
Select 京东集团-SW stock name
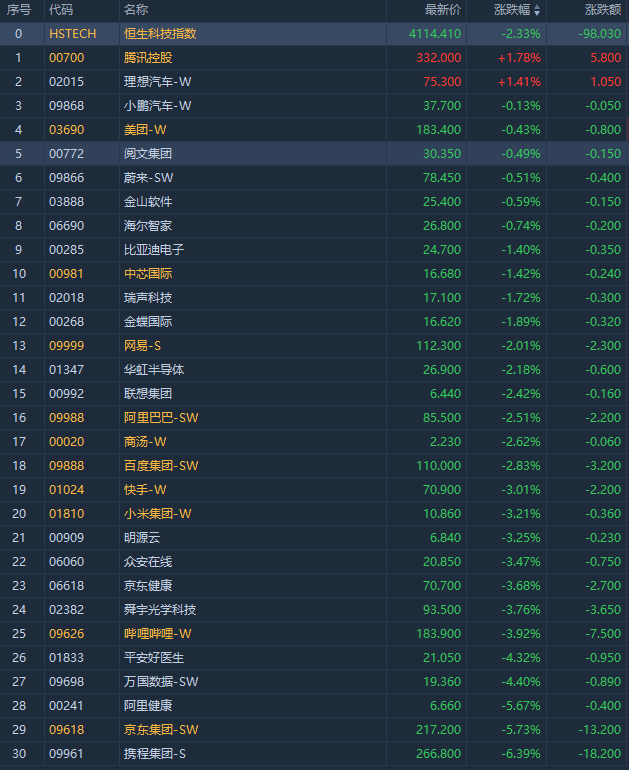(x=161, y=730)
